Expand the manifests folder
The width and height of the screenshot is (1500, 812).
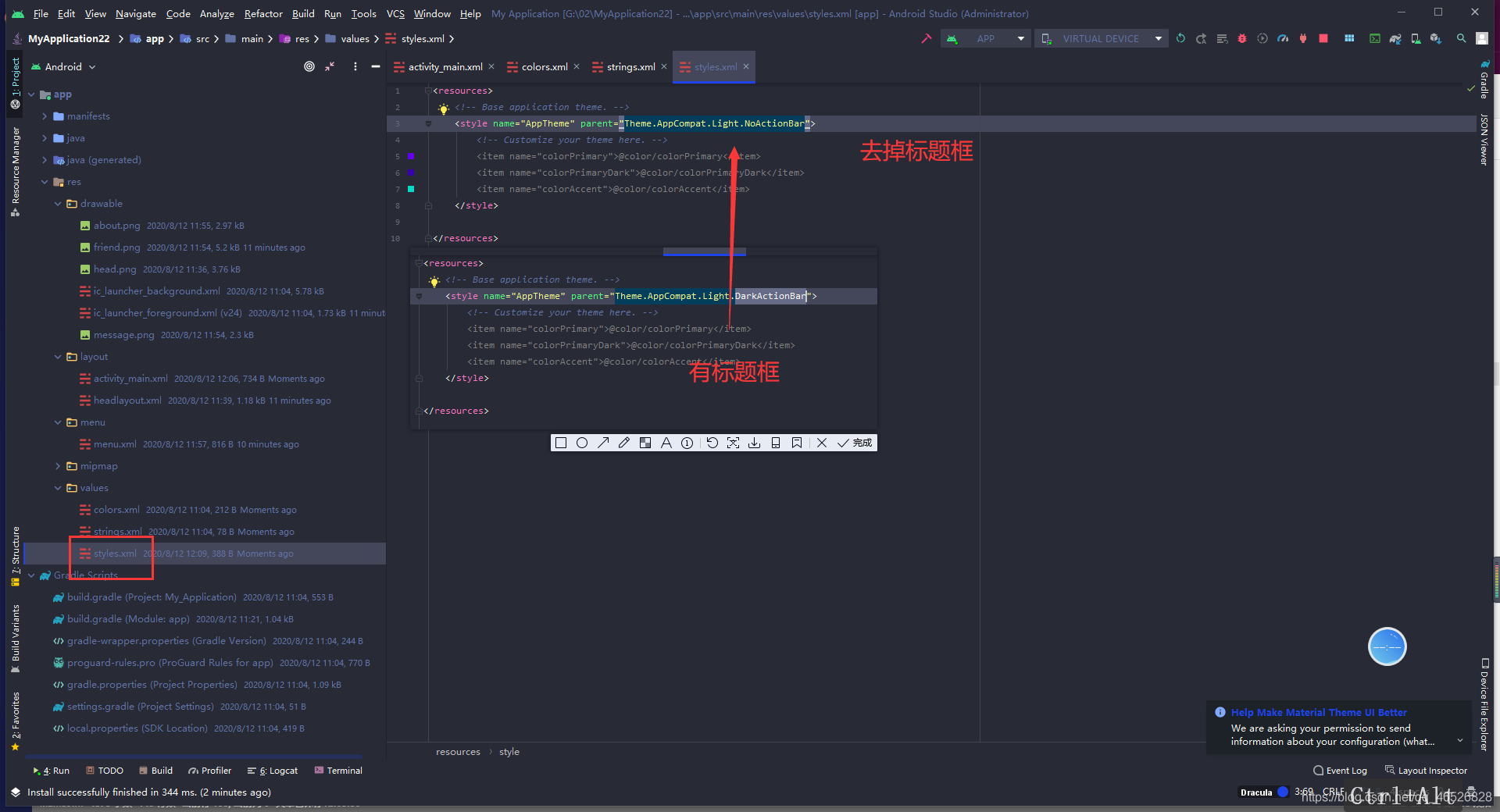pyautogui.click(x=45, y=116)
